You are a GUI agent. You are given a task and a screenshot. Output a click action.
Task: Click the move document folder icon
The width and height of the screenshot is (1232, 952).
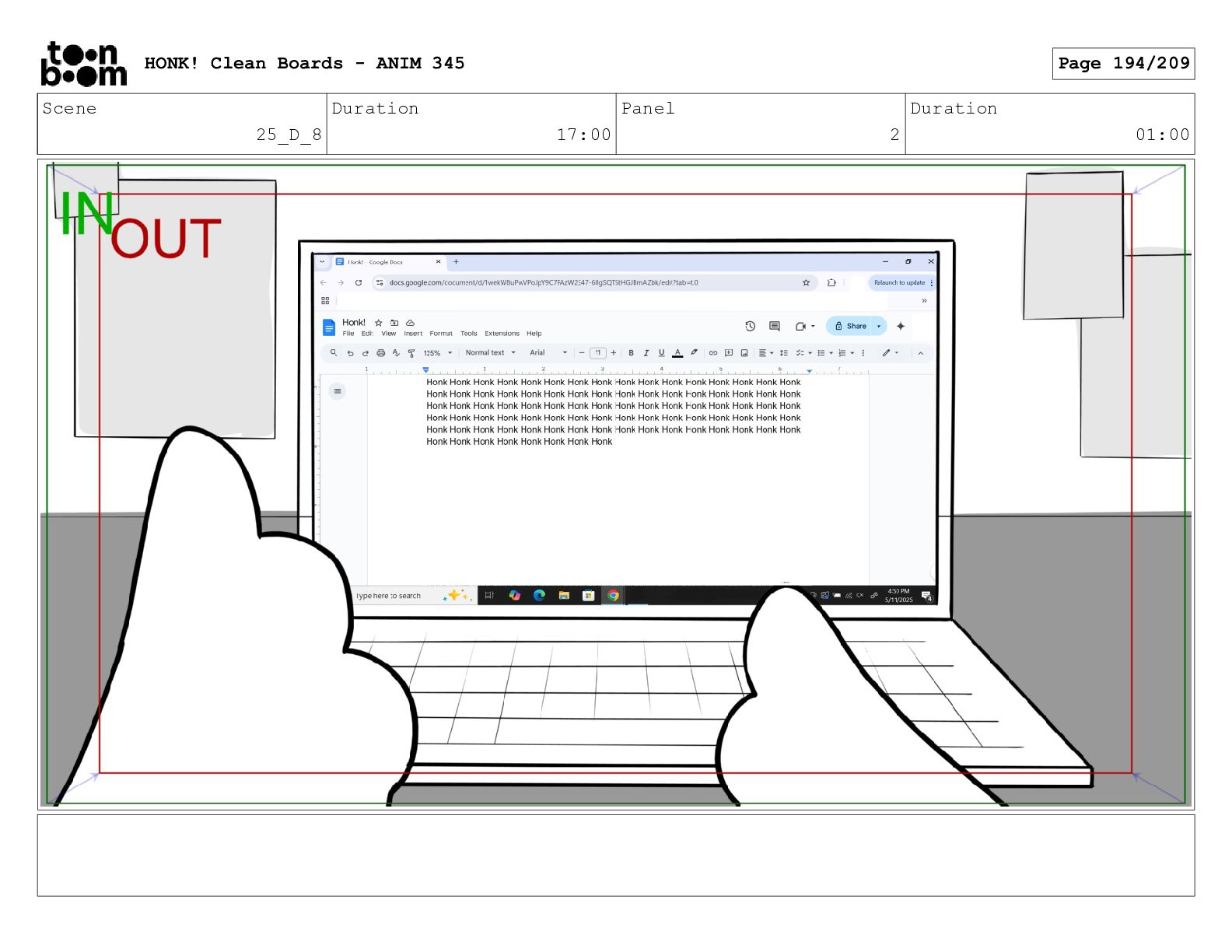394,323
